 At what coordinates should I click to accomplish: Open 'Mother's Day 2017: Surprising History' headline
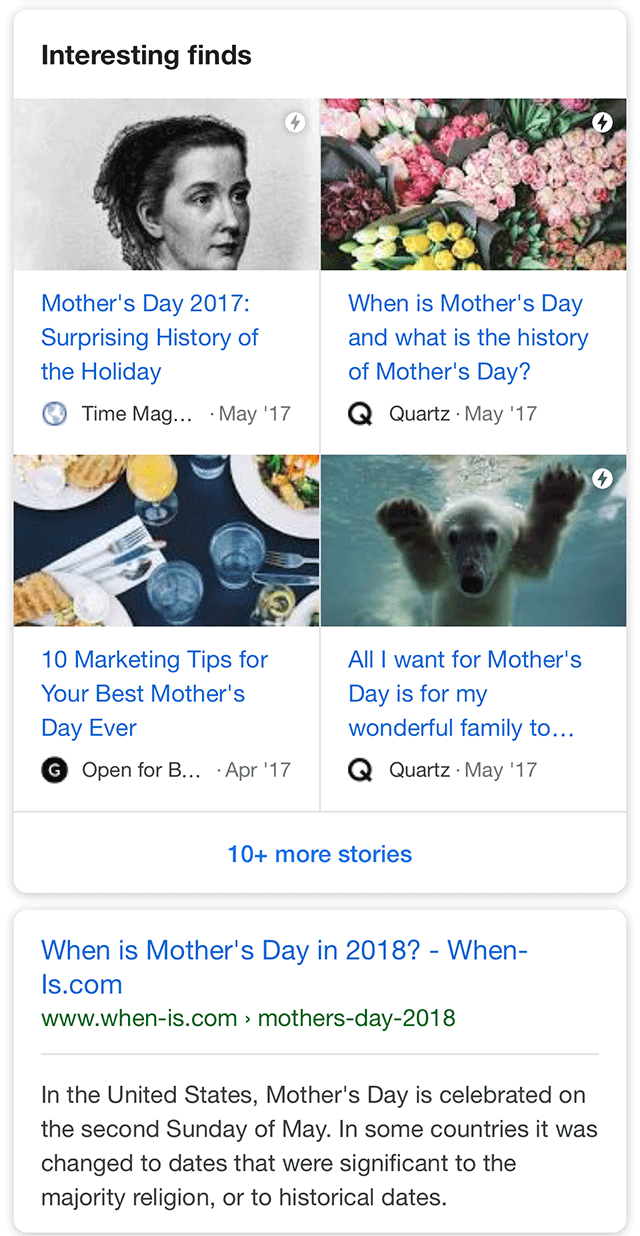pyautogui.click(x=150, y=337)
